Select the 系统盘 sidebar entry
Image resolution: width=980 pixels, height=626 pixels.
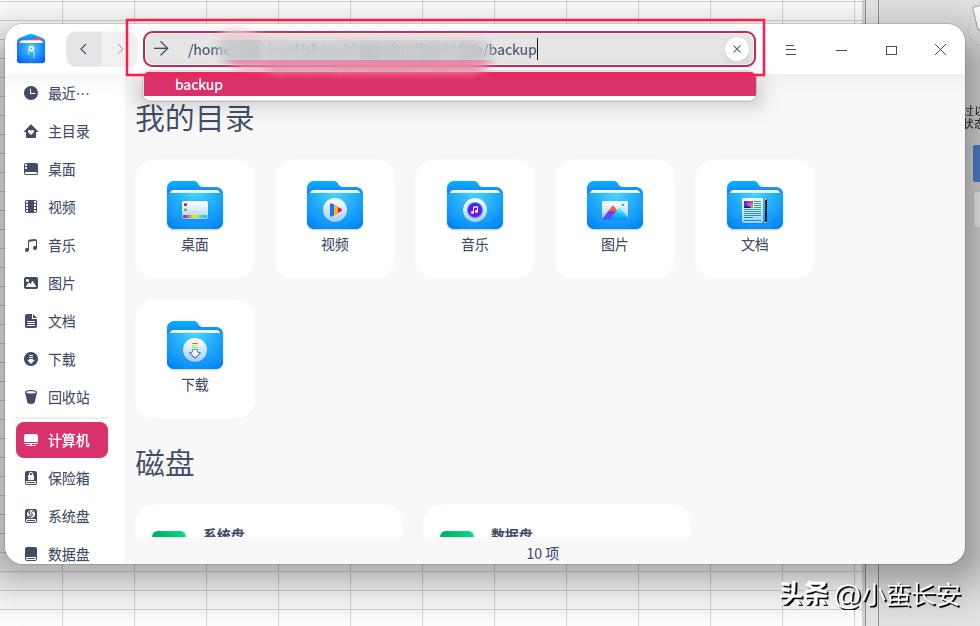point(62,516)
